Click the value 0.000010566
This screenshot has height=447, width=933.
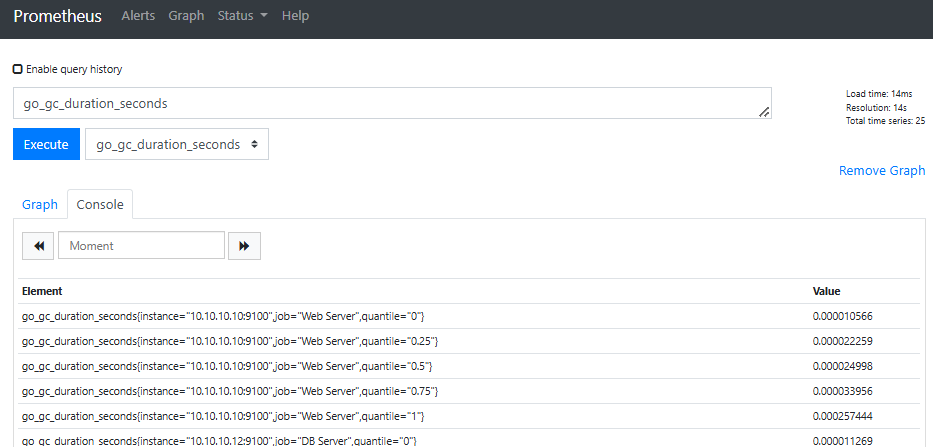[843, 316]
